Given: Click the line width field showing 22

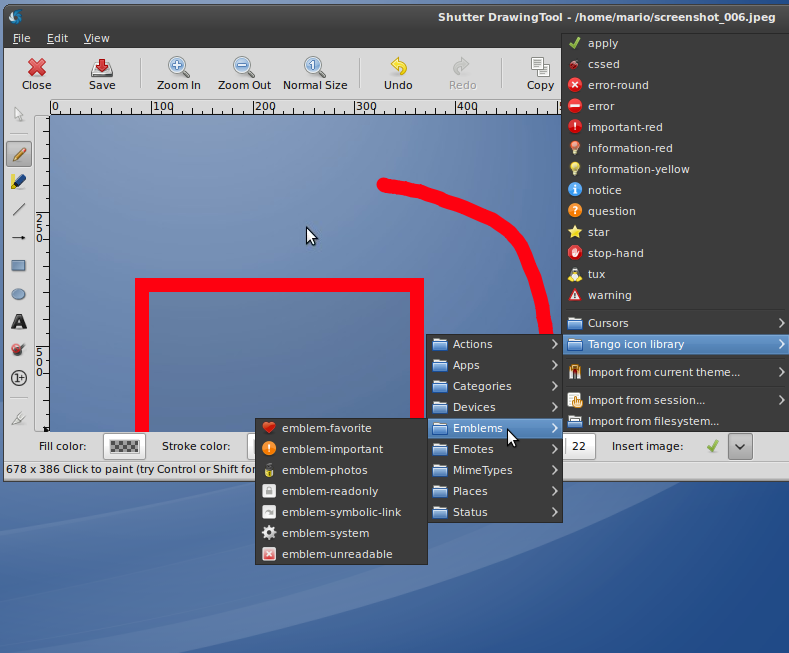Looking at the screenshot, I should click(578, 446).
